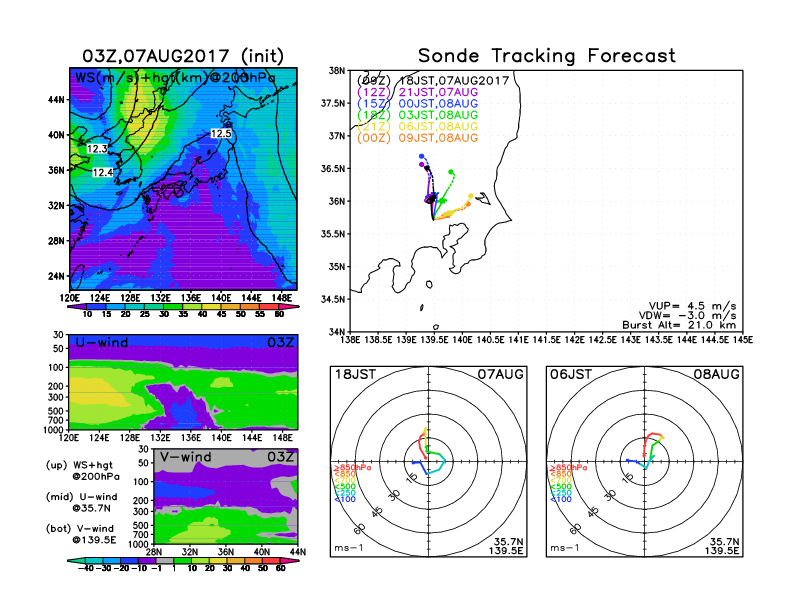Image resolution: width=792 pixels, height=612 pixels.
Task: Click the '12.3' height contour label
Action: click(x=97, y=148)
